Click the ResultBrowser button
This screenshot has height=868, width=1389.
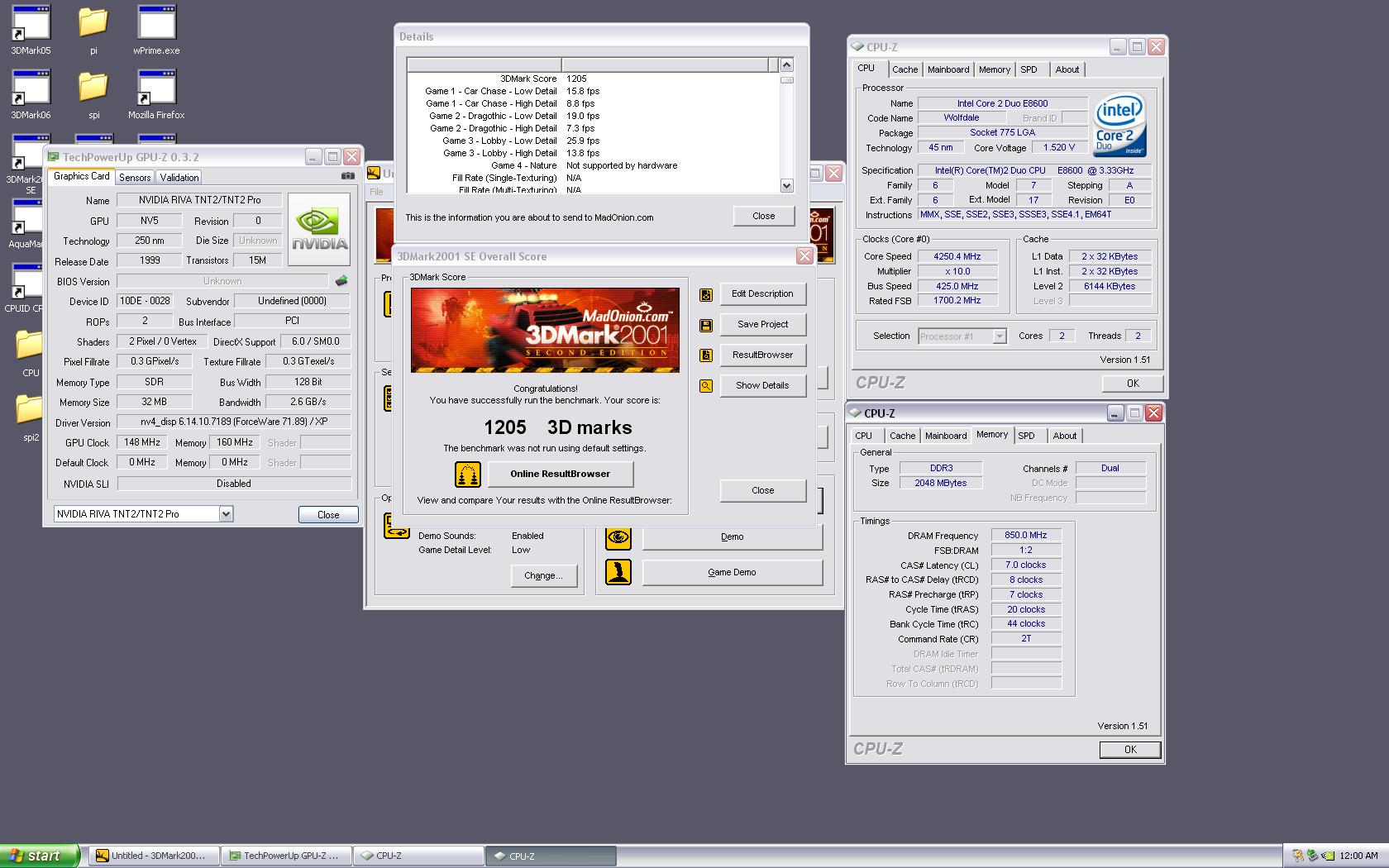tap(762, 355)
